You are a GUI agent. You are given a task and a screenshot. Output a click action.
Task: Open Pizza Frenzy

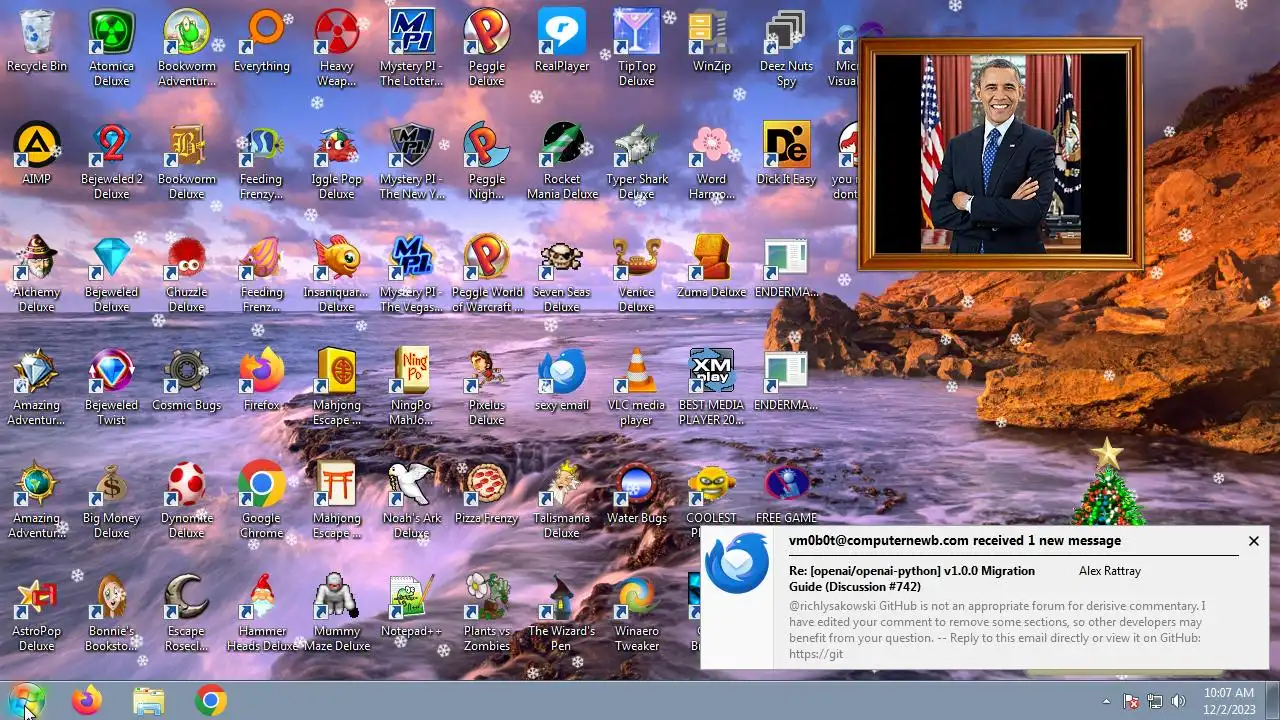pos(487,493)
